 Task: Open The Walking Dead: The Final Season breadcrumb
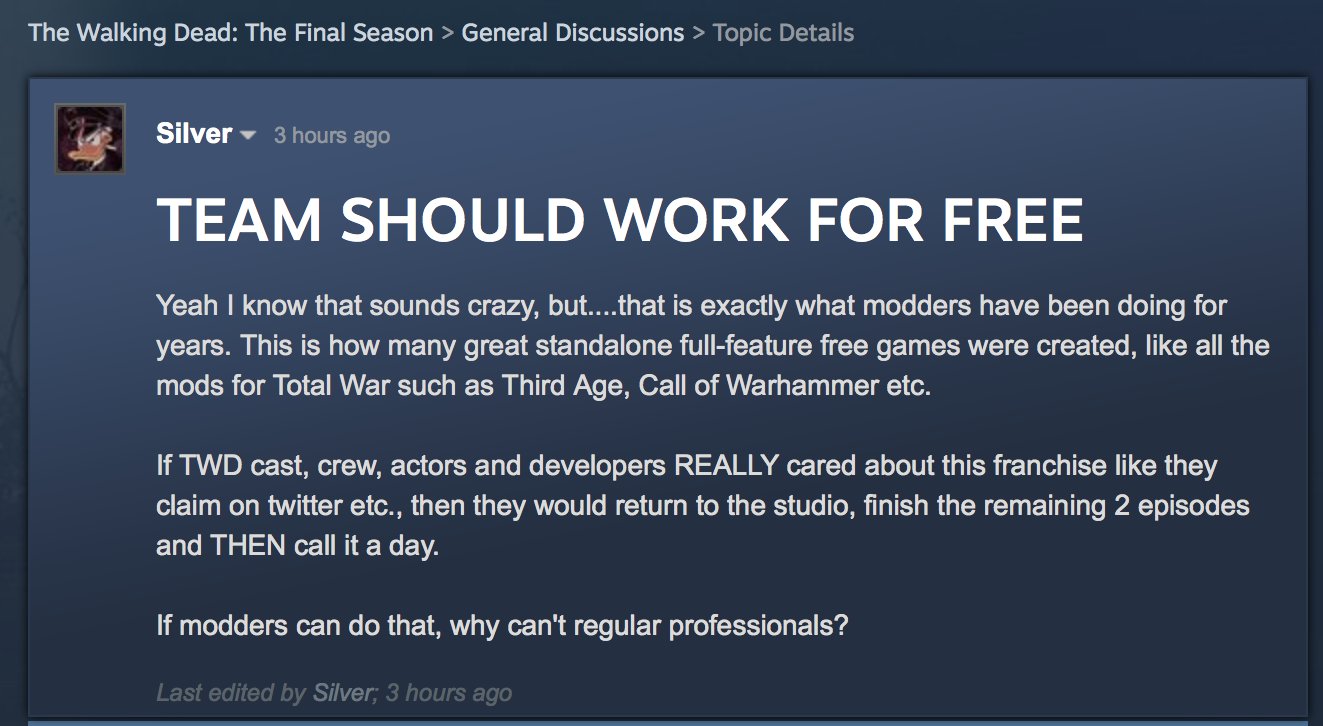click(x=231, y=32)
